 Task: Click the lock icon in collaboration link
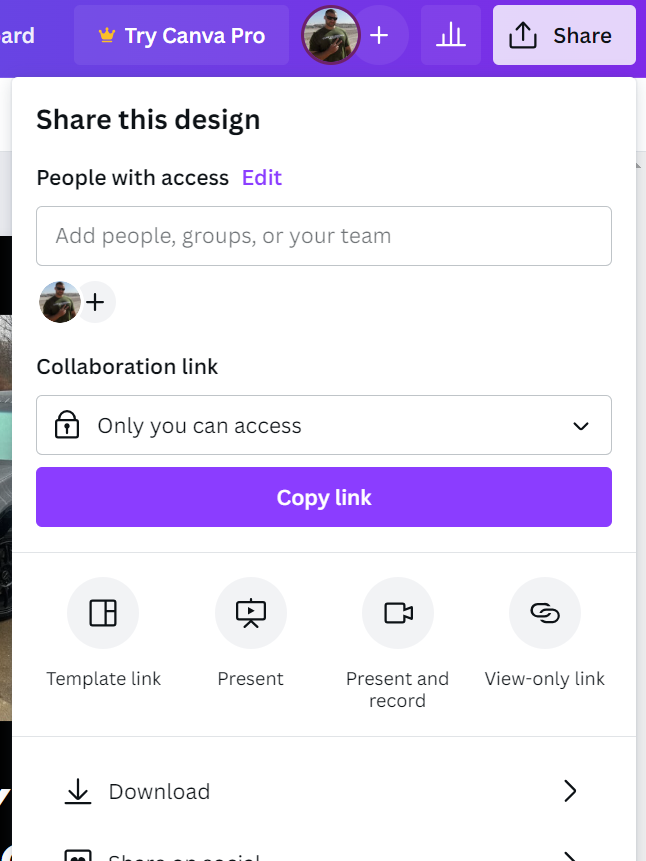[x=67, y=426]
